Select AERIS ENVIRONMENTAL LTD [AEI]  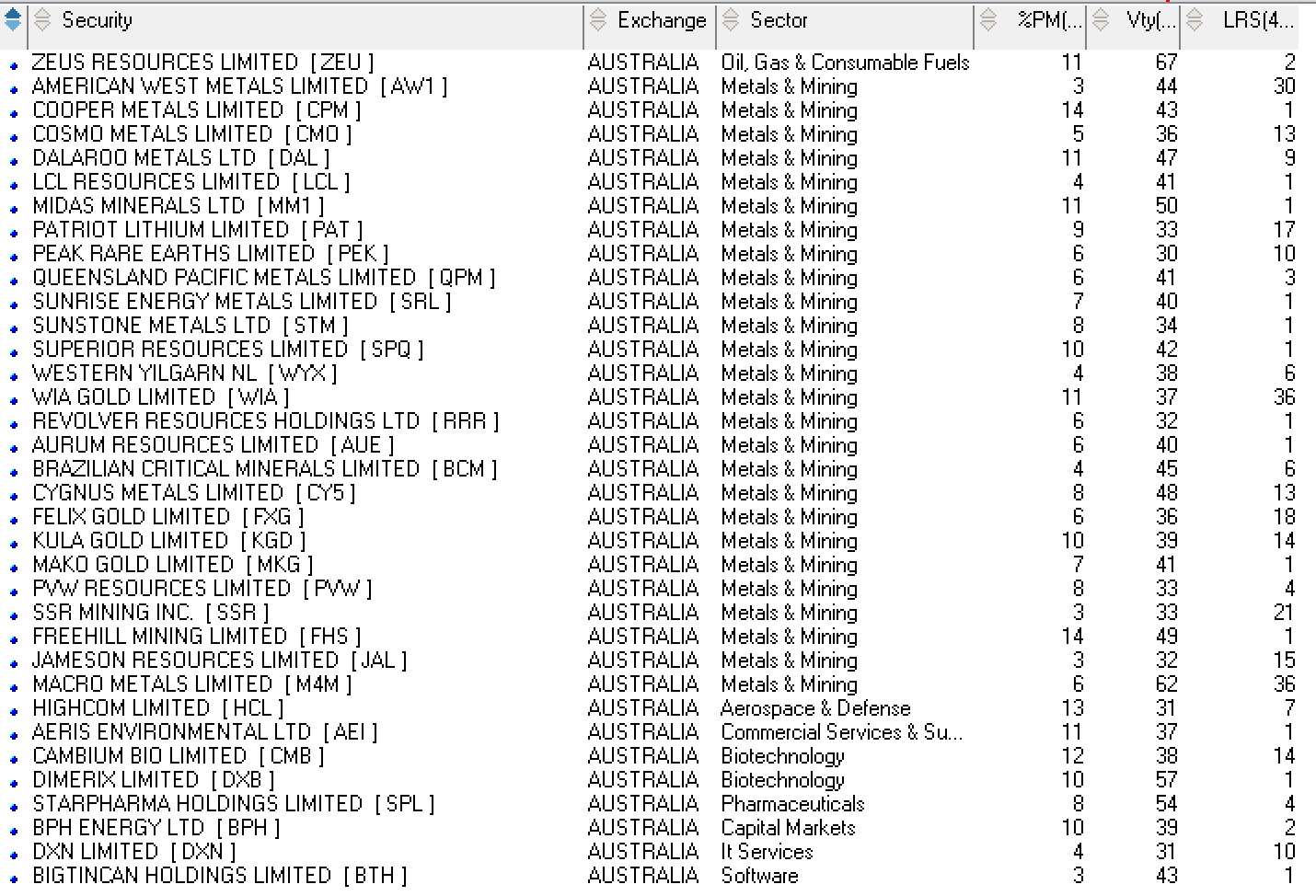tap(205, 732)
